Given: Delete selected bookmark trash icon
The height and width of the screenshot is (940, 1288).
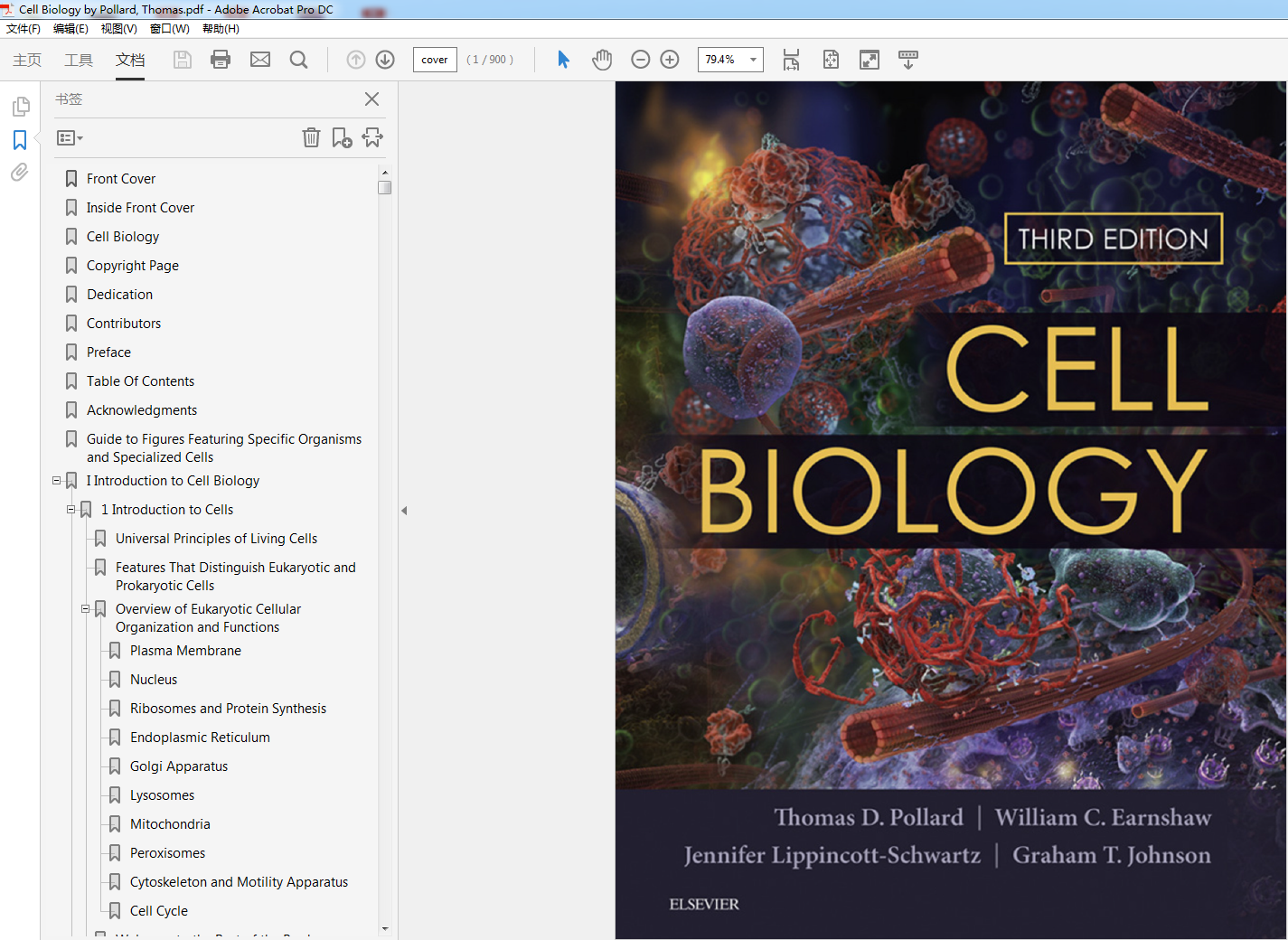Looking at the screenshot, I should pyautogui.click(x=311, y=137).
